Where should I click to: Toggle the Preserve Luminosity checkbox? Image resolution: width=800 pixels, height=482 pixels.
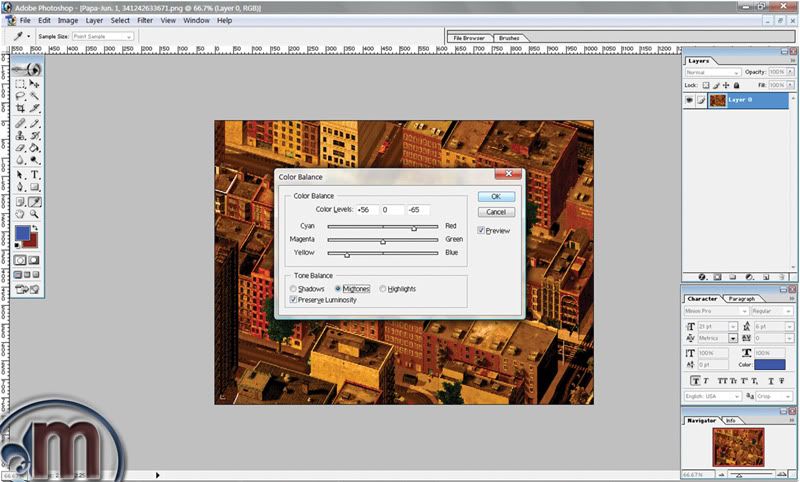(x=293, y=300)
